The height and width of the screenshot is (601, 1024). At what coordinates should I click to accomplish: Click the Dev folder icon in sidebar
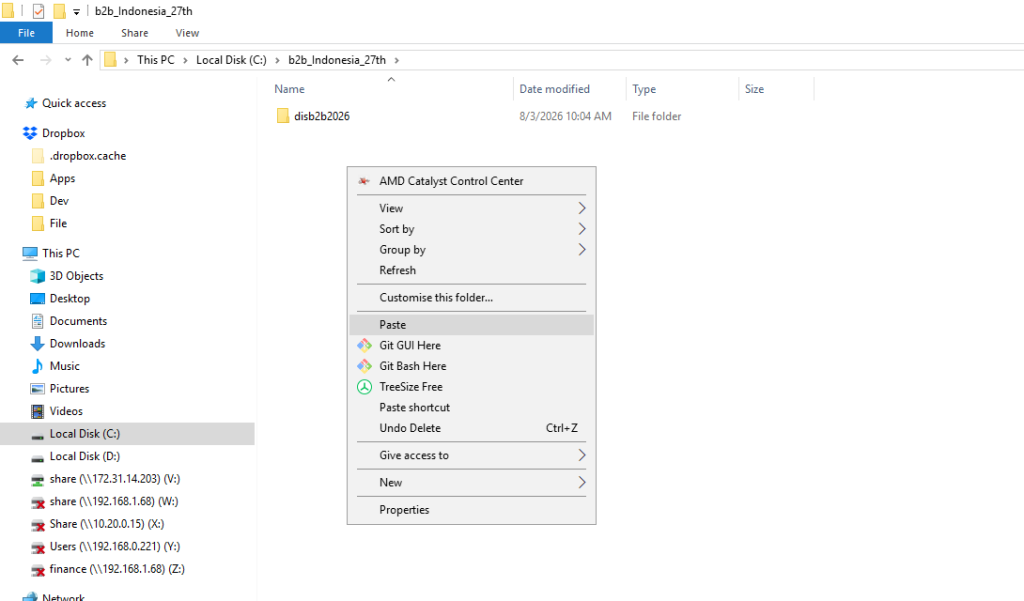pyautogui.click(x=38, y=201)
